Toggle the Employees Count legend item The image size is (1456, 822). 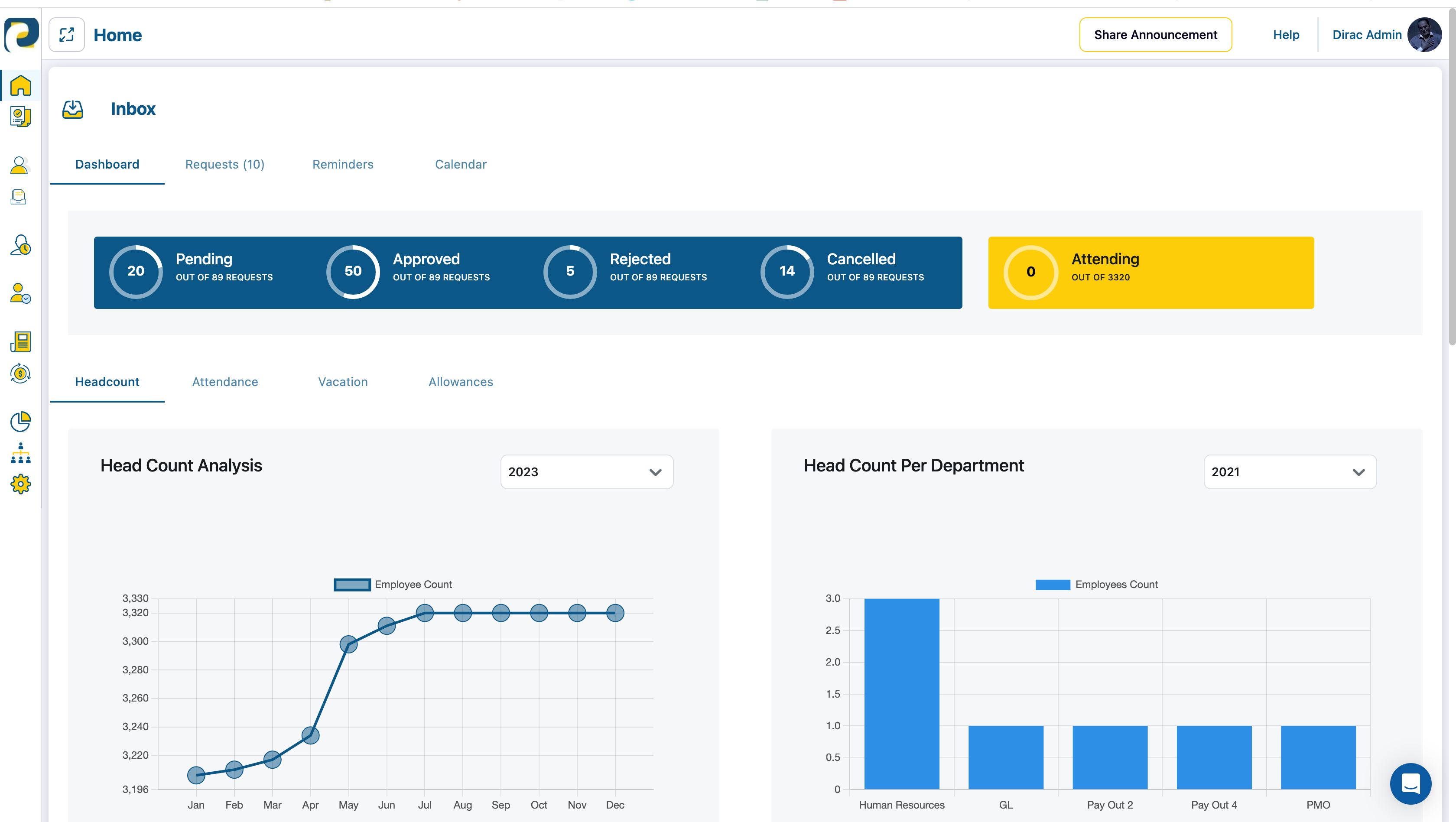coord(1096,584)
